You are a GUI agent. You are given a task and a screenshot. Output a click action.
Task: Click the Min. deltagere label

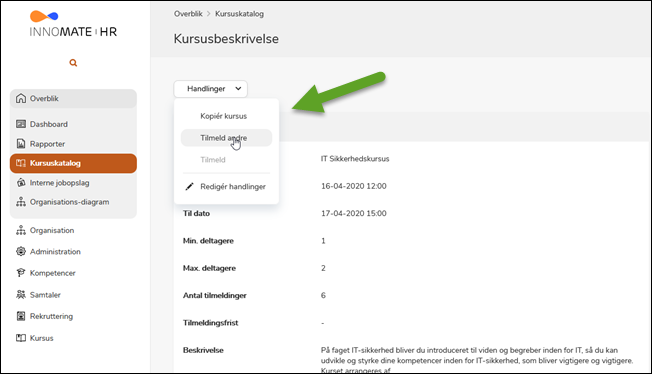pos(208,241)
